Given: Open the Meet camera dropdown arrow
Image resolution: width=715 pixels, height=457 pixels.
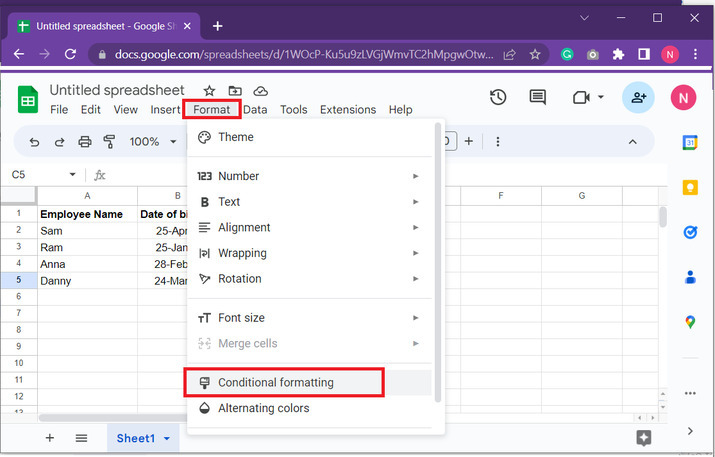Looking at the screenshot, I should click(x=601, y=97).
